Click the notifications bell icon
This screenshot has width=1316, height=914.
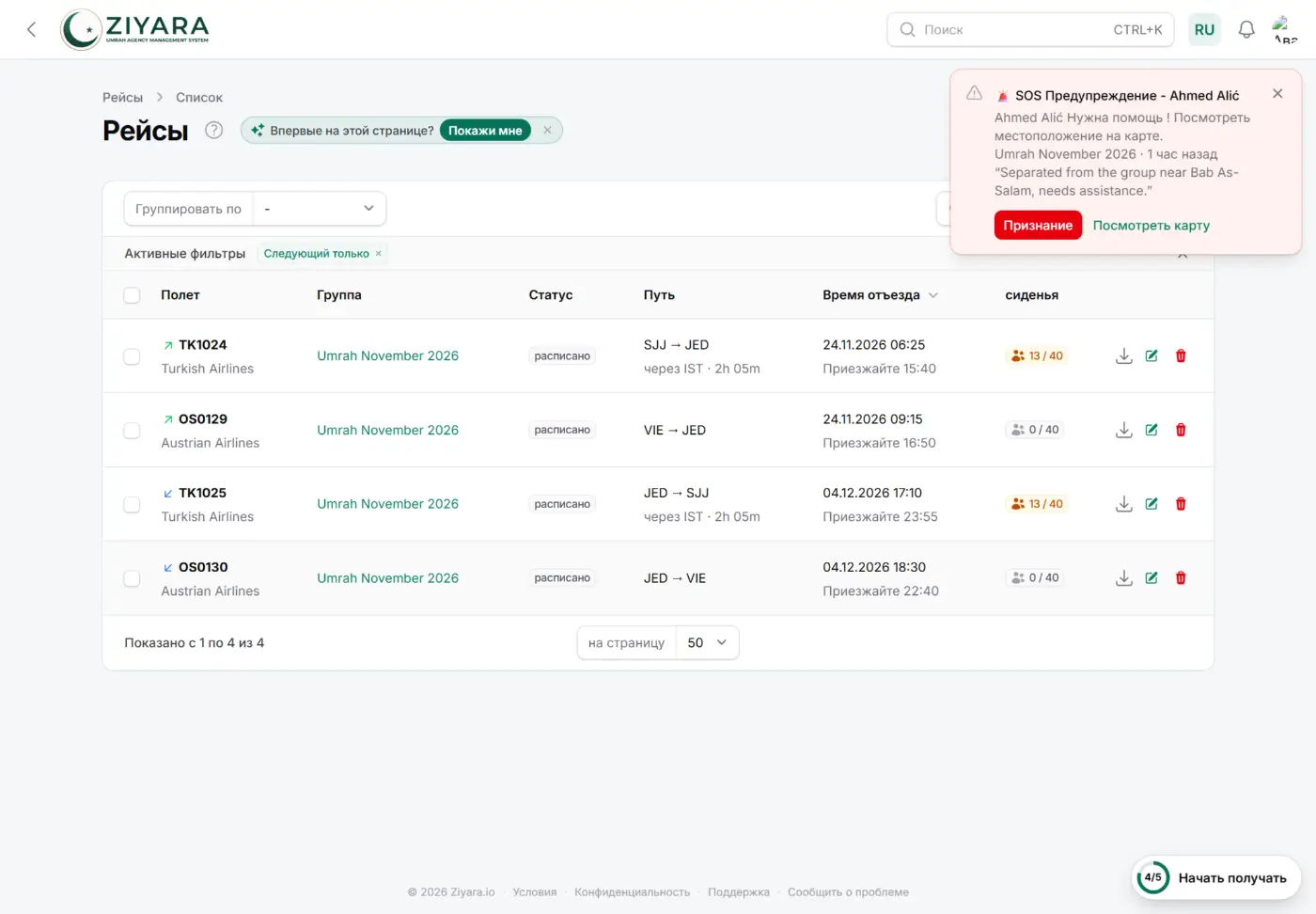pyautogui.click(x=1246, y=29)
